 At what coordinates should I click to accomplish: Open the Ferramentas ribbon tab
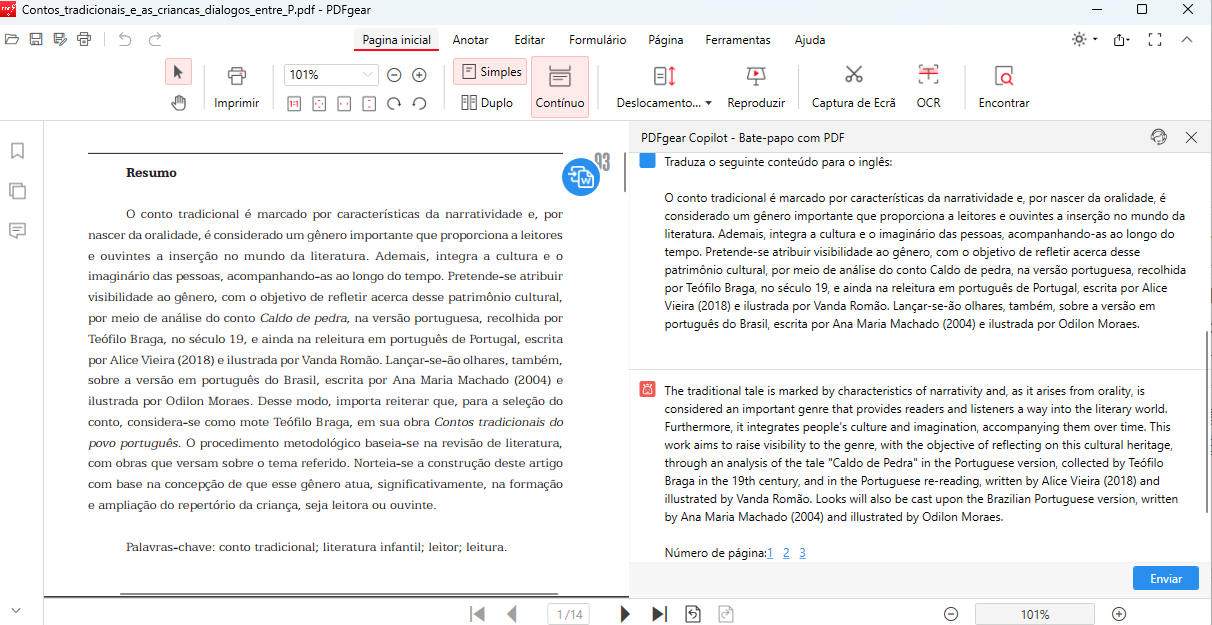point(737,40)
